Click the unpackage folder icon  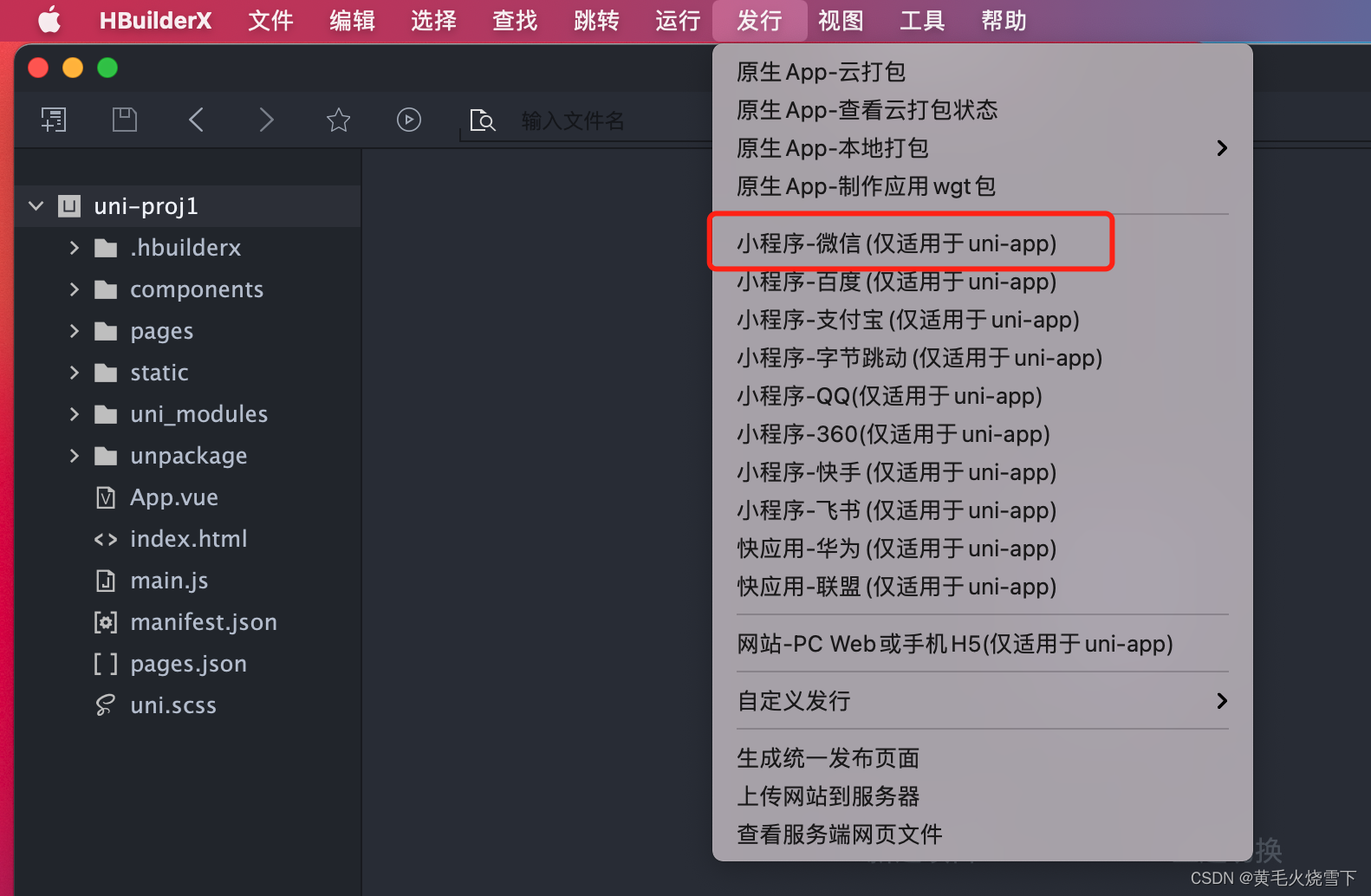coord(106,456)
